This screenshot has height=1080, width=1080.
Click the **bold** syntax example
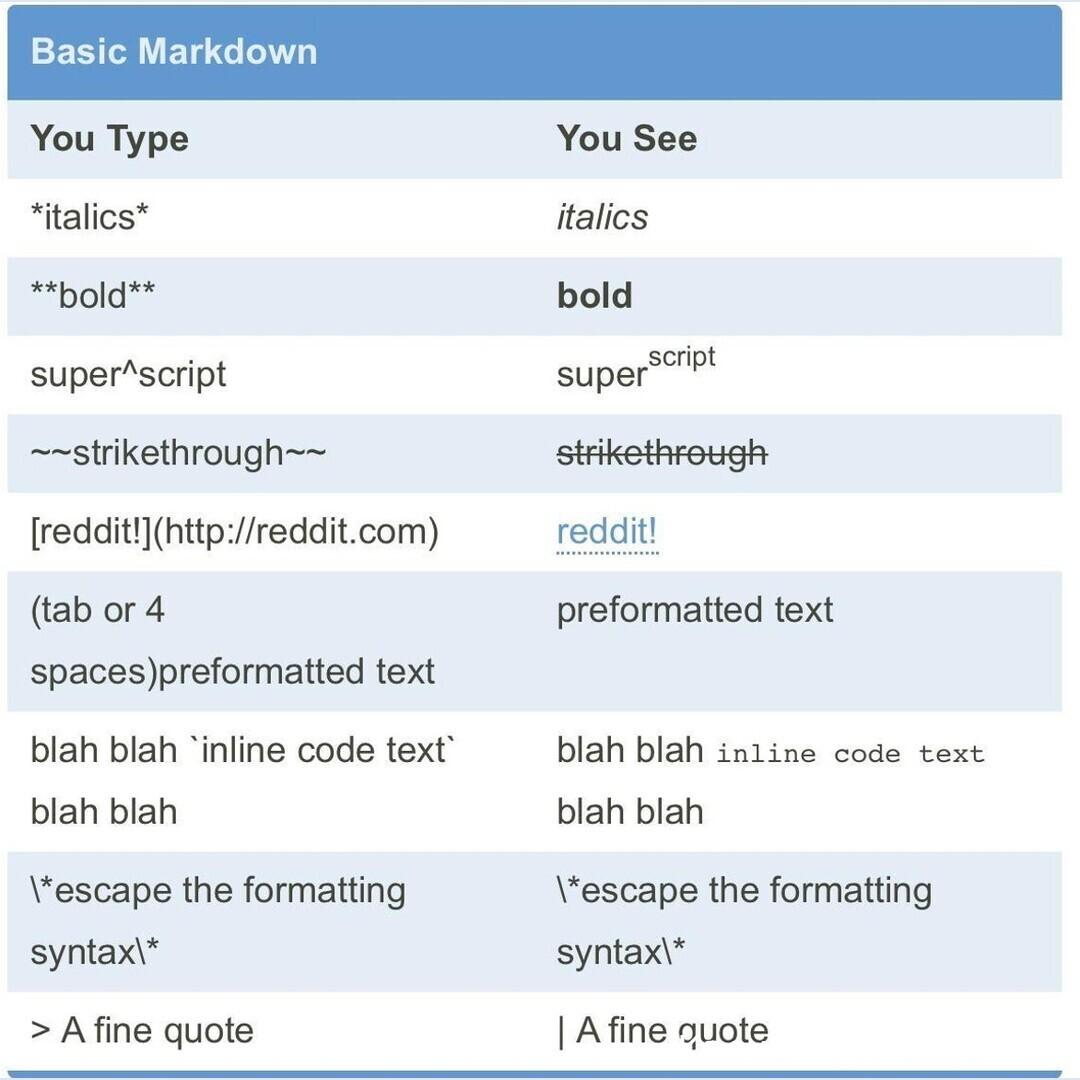(x=93, y=296)
